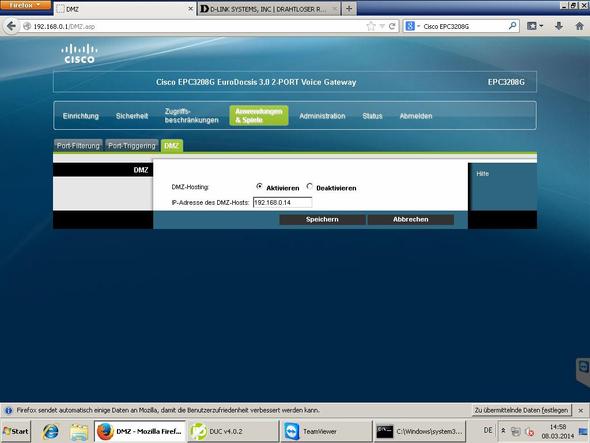The width and height of the screenshot is (590, 443).
Task: Click the bookmark star icon in address bar
Action: click(371, 26)
